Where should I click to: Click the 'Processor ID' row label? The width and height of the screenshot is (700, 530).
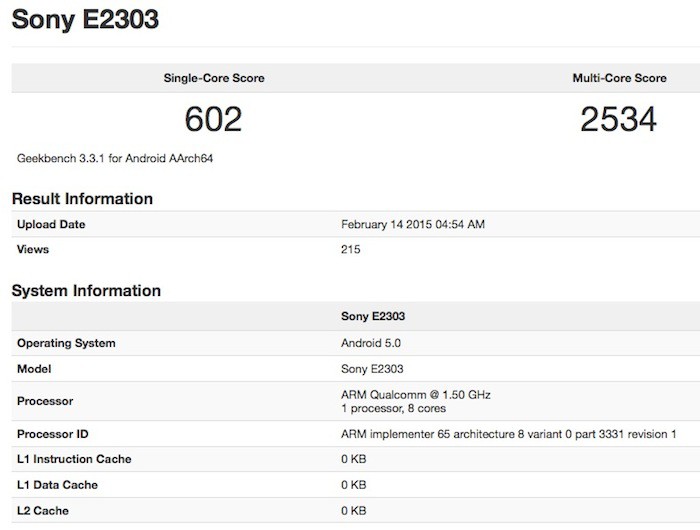[x=53, y=434]
